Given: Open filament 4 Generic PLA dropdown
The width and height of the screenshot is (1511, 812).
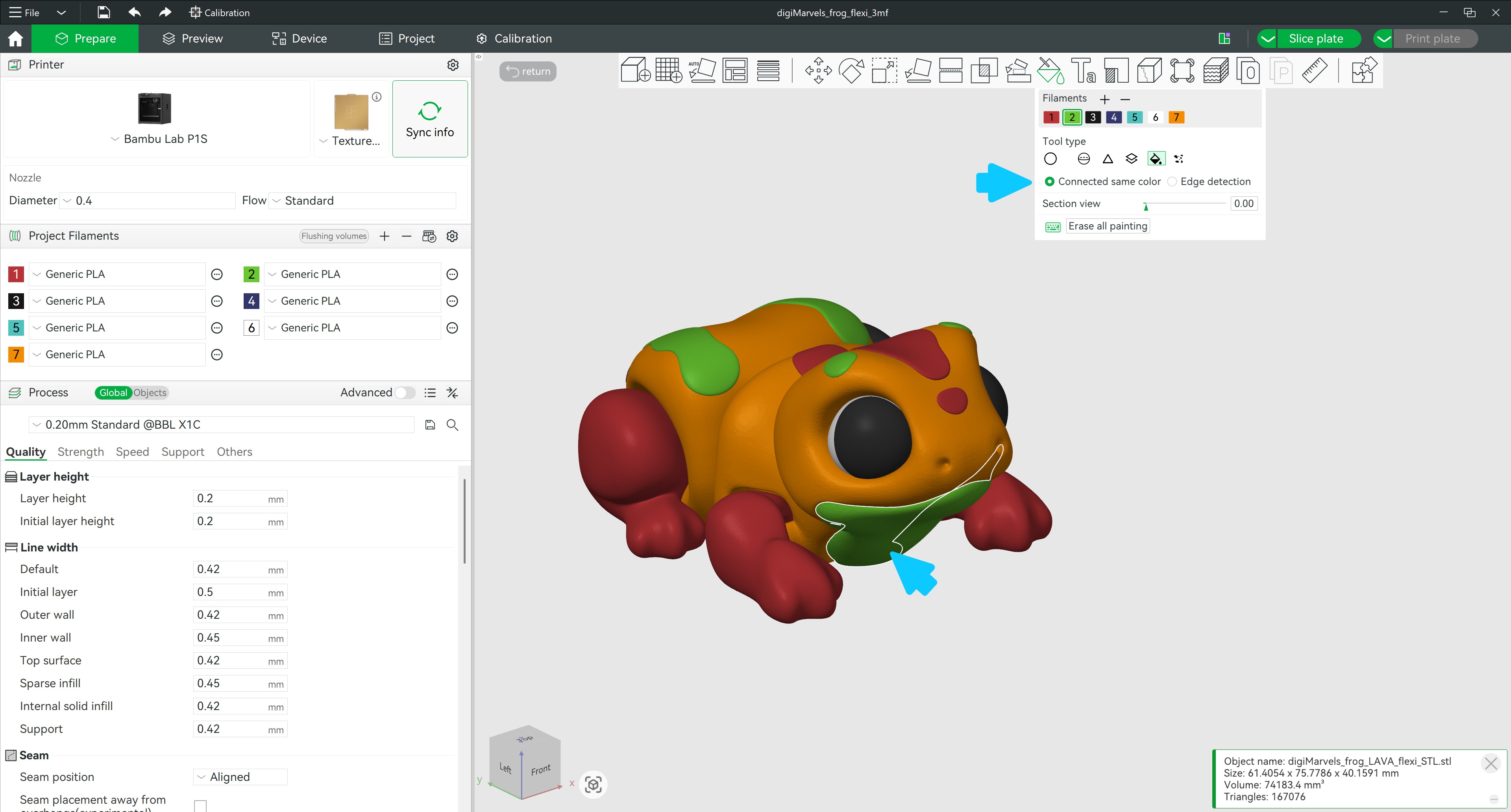Looking at the screenshot, I should [353, 301].
